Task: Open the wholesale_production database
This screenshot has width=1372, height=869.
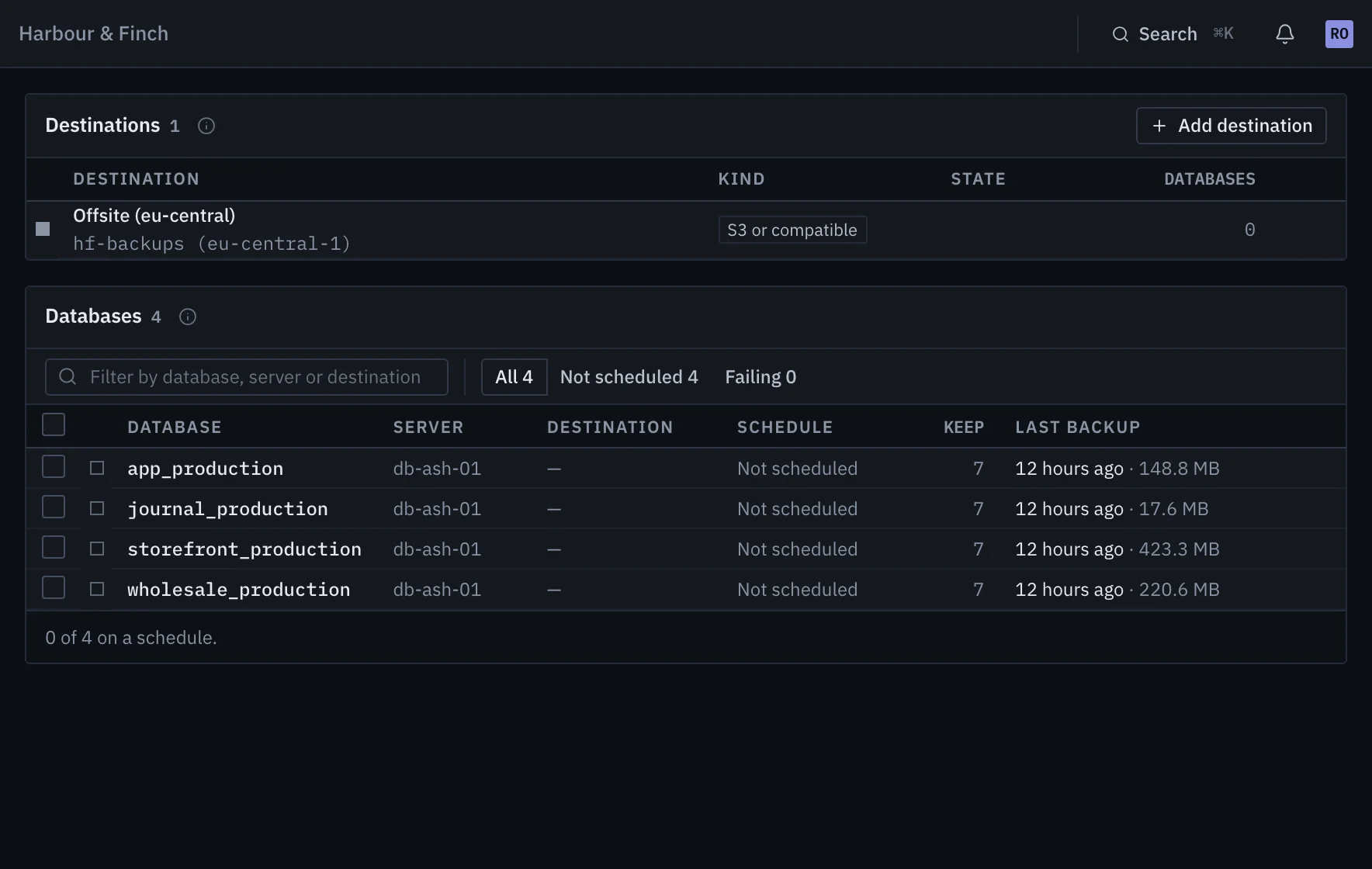Action: point(238,590)
